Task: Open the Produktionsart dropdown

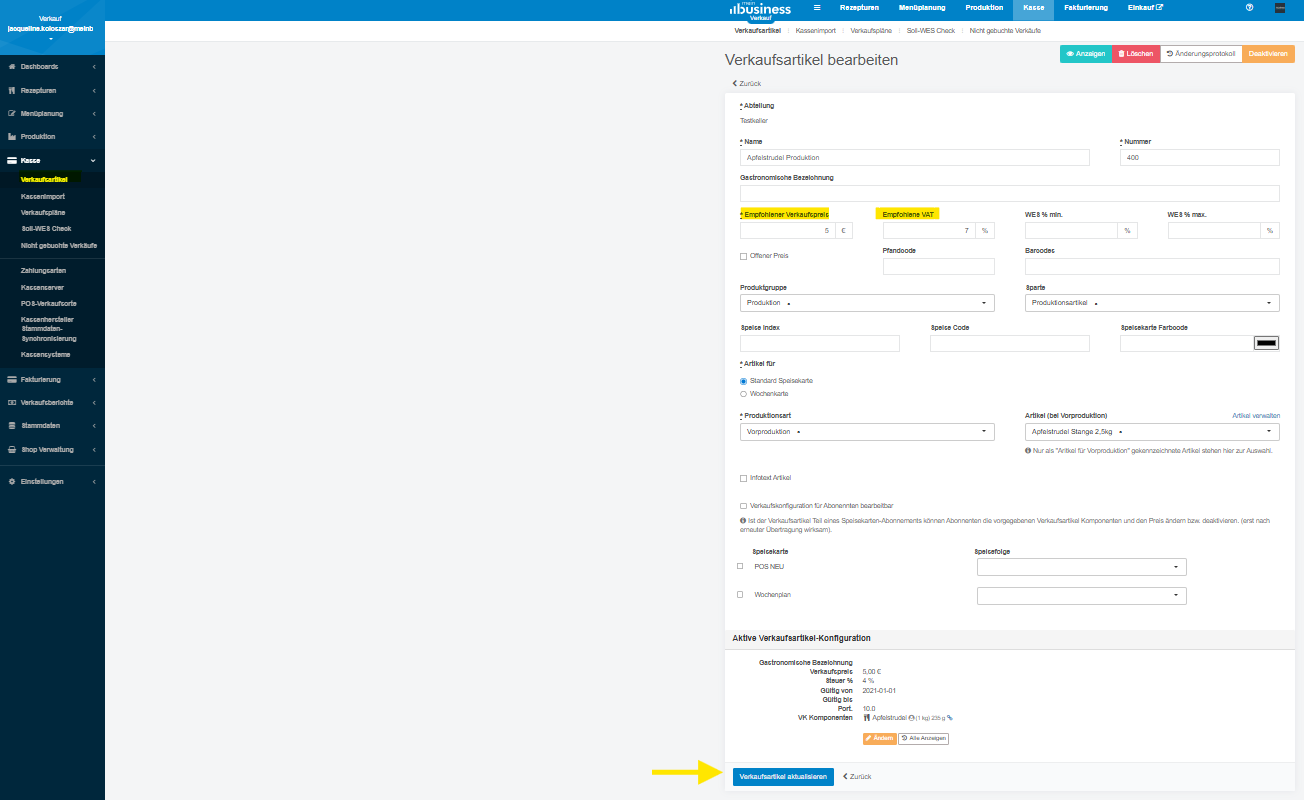Action: pos(867,432)
